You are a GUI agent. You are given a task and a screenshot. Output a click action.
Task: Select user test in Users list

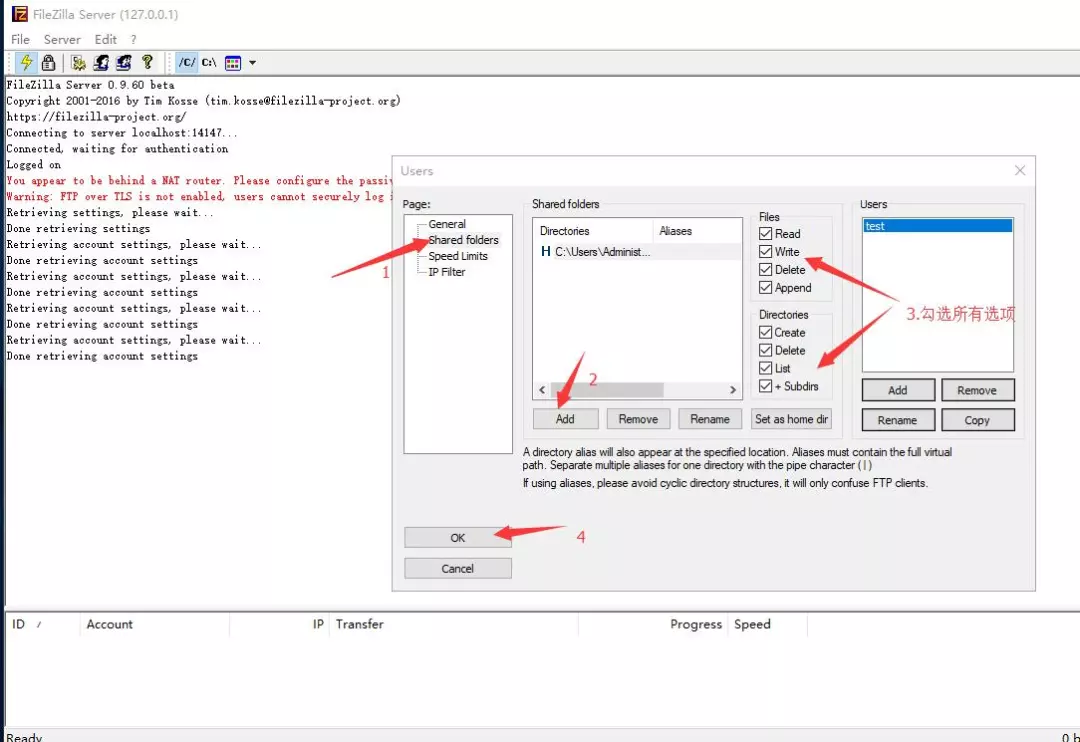click(x=937, y=226)
